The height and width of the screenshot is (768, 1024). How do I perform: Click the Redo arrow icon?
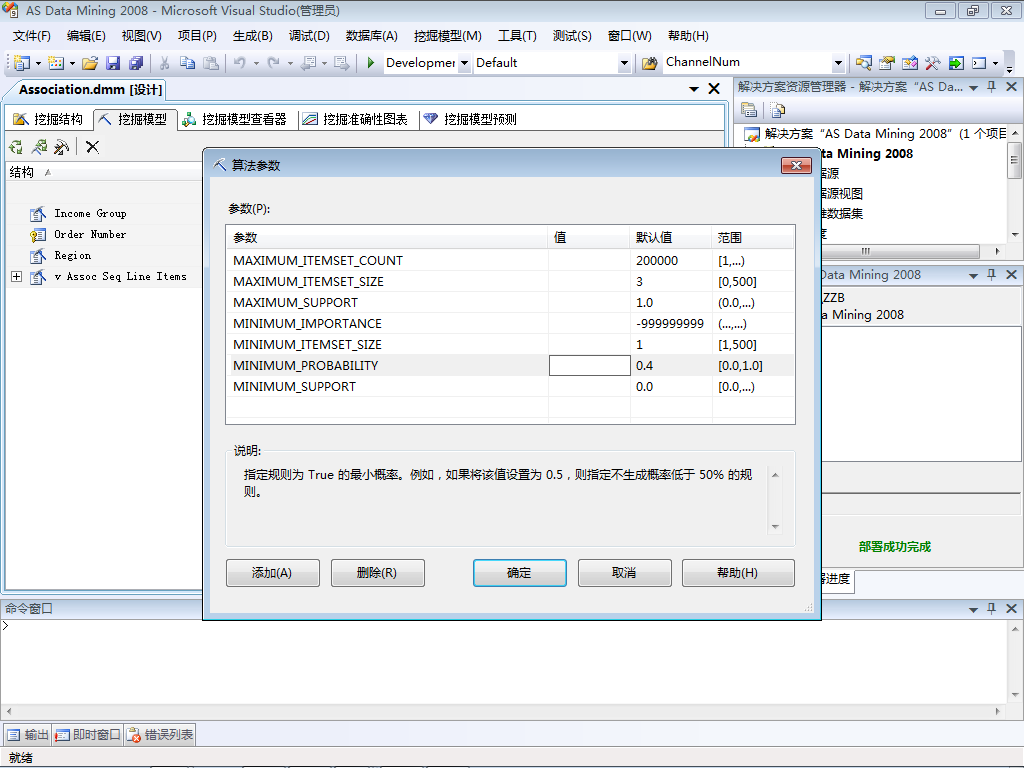[x=274, y=63]
